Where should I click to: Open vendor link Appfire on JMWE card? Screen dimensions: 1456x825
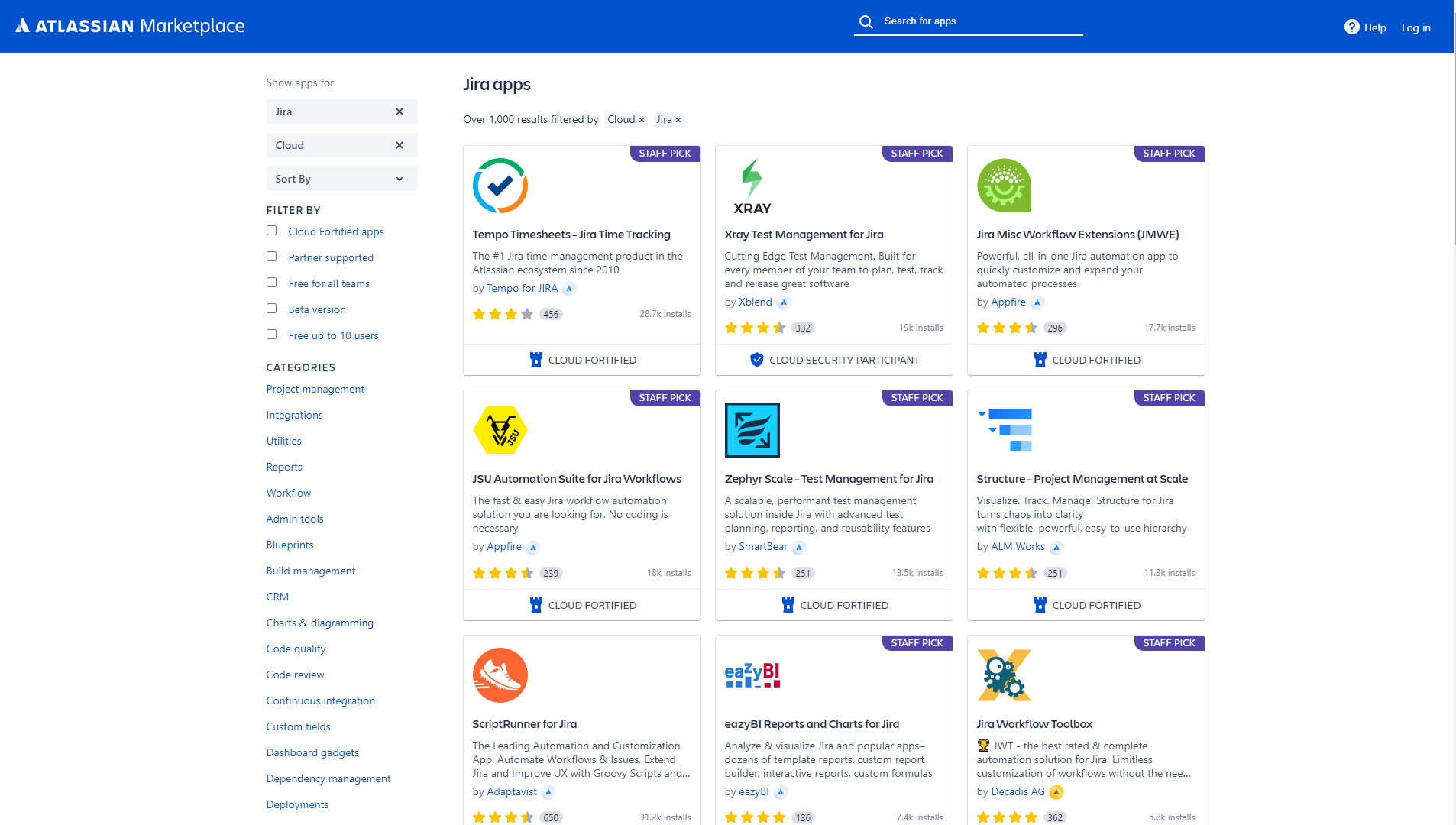pyautogui.click(x=1008, y=302)
